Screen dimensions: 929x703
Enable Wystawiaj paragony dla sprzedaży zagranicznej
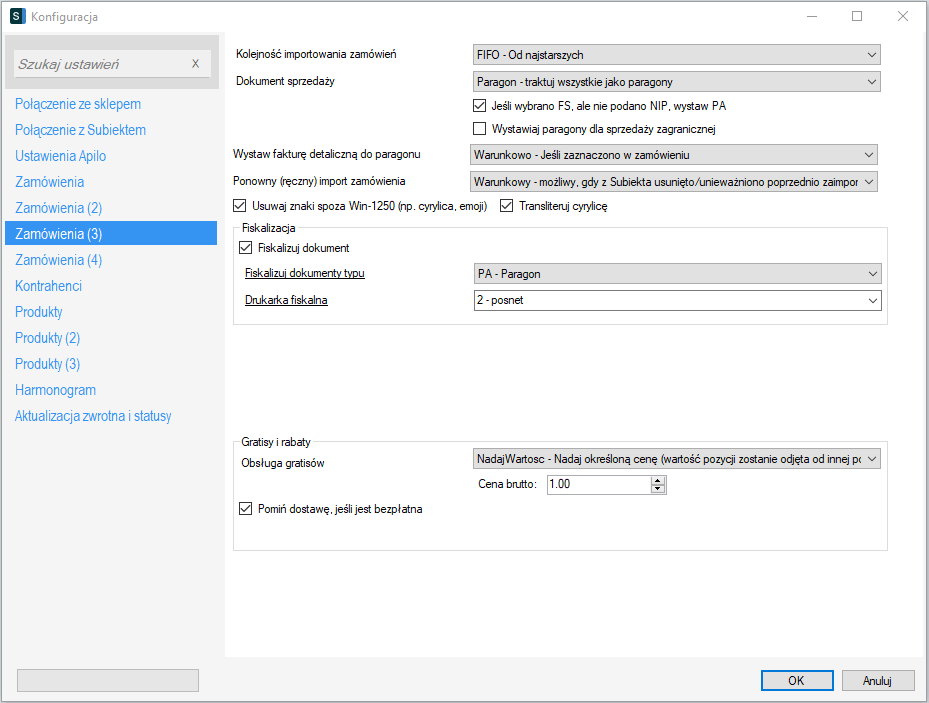click(480, 128)
